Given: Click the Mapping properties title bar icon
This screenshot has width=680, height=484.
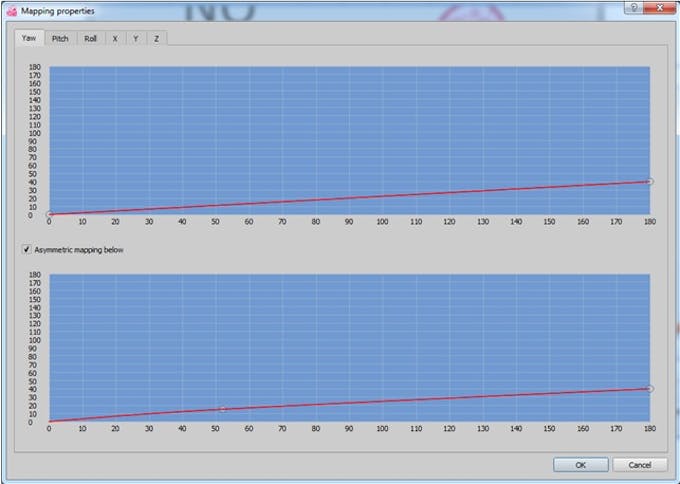Looking at the screenshot, I should [x=12, y=11].
